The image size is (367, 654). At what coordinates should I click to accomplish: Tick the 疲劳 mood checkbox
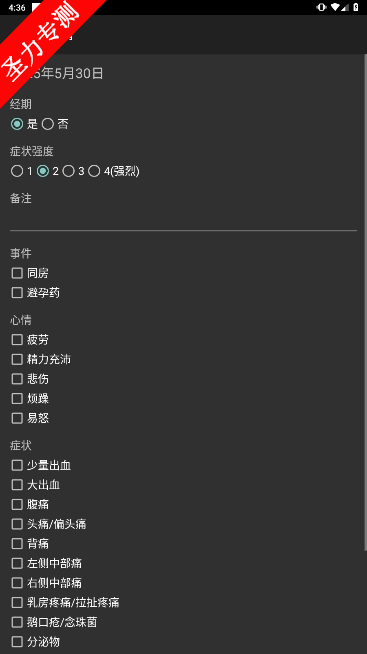[30, 340]
